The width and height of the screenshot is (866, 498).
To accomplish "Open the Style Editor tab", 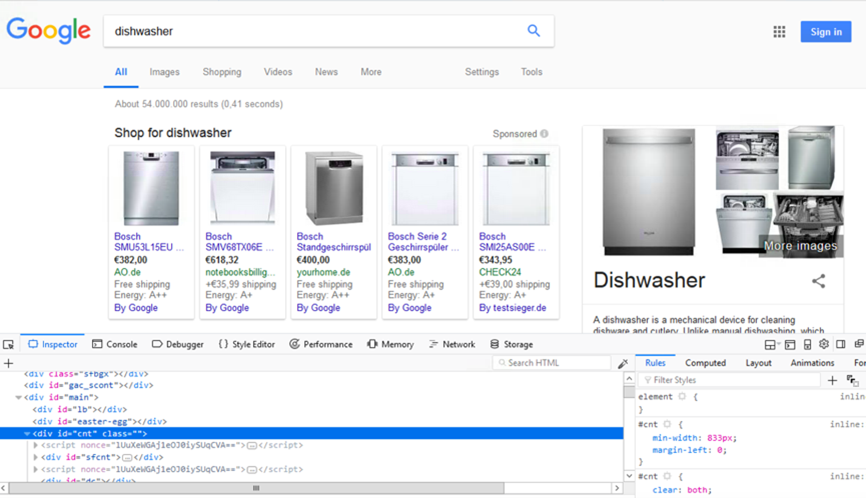I will coord(246,345).
